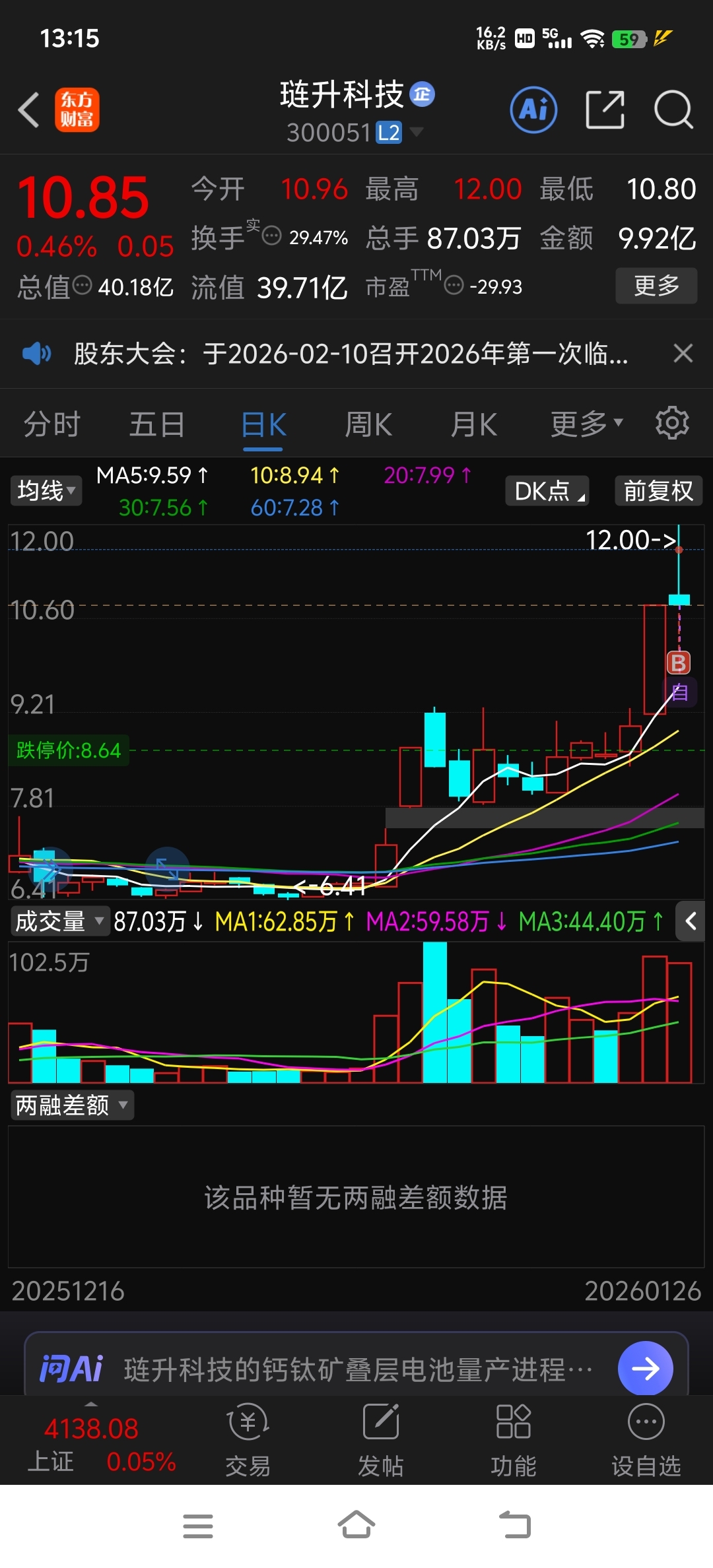The height and width of the screenshot is (1568, 713).
Task: Tap the Android back navigation button
Action: pyautogui.click(x=515, y=1524)
